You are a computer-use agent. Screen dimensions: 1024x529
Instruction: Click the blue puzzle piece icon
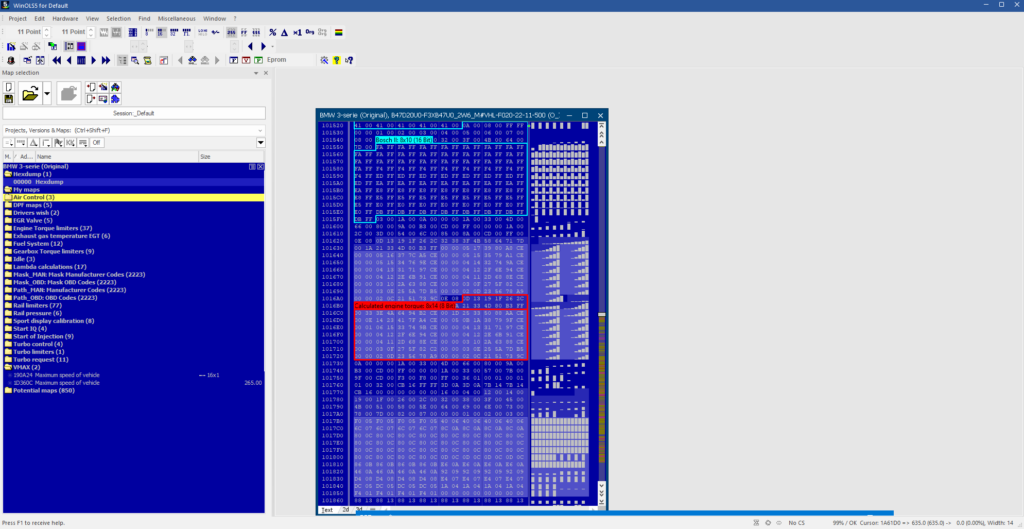coord(116,99)
